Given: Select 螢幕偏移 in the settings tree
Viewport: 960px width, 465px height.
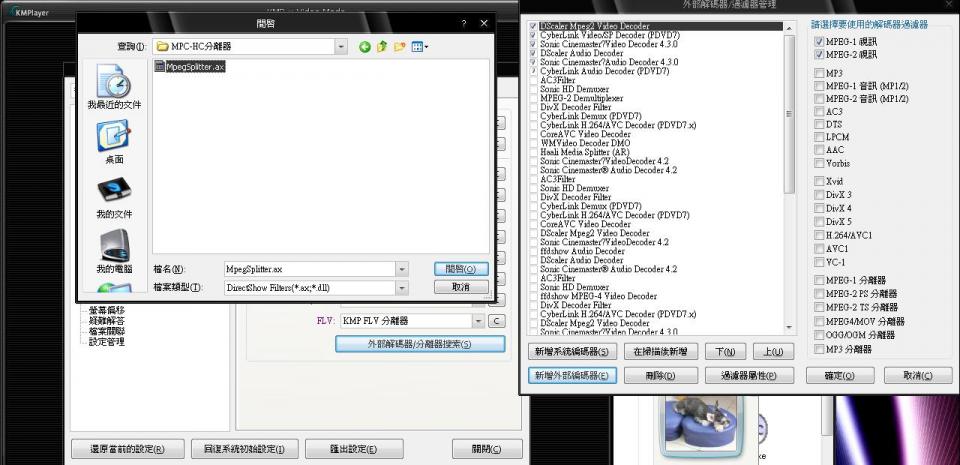Looking at the screenshot, I should [x=107, y=310].
